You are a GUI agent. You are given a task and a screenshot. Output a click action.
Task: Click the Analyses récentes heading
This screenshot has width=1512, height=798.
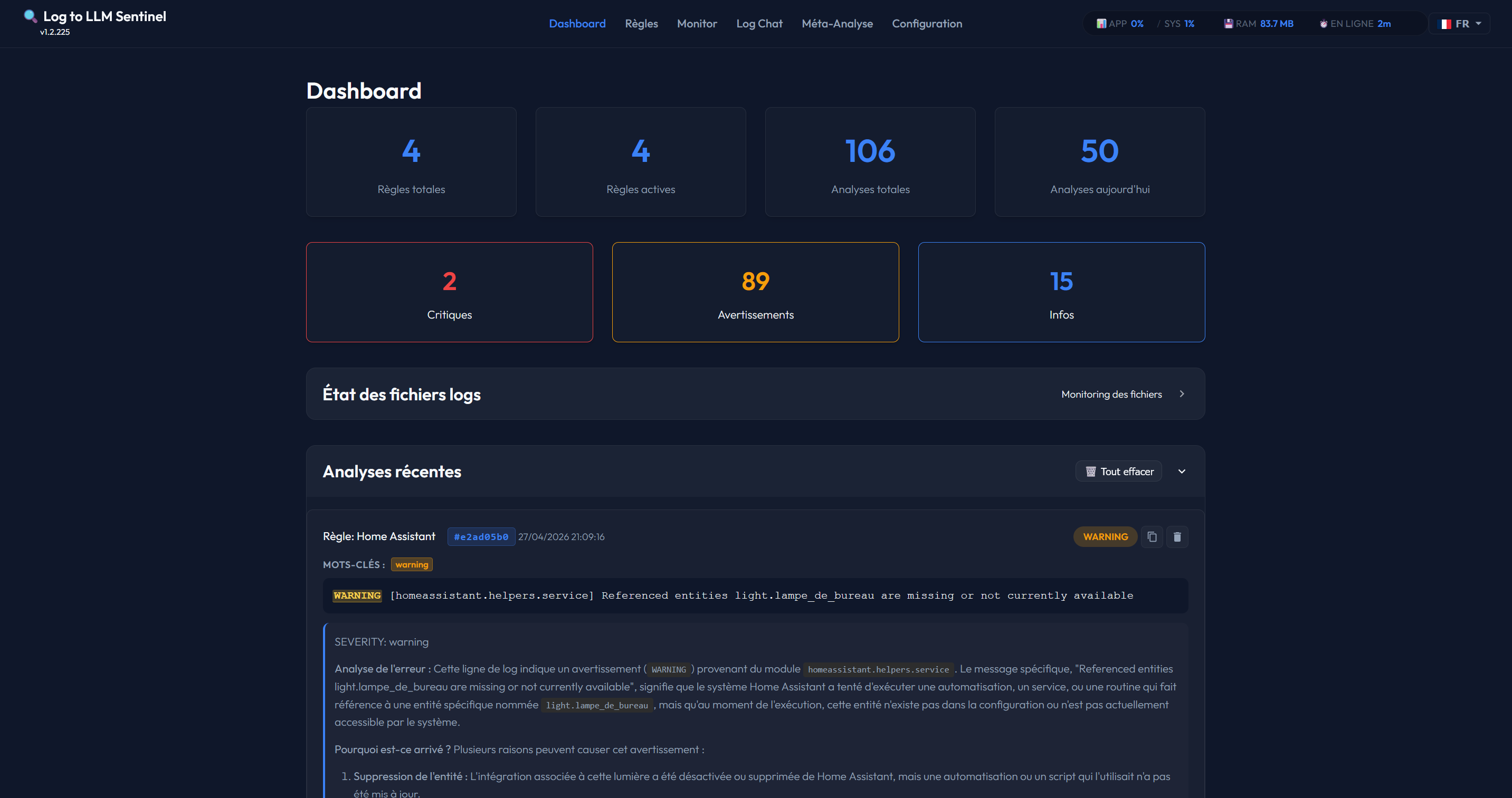pyautogui.click(x=392, y=472)
